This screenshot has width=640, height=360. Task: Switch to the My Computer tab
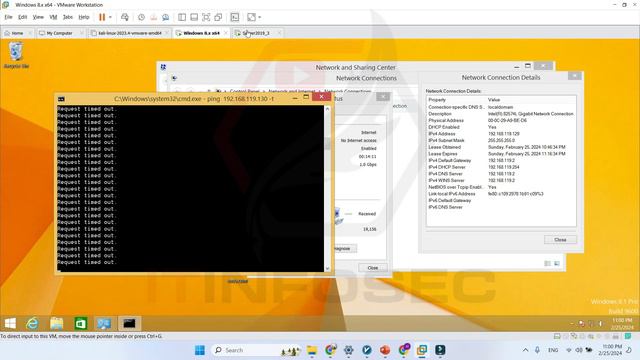point(60,33)
